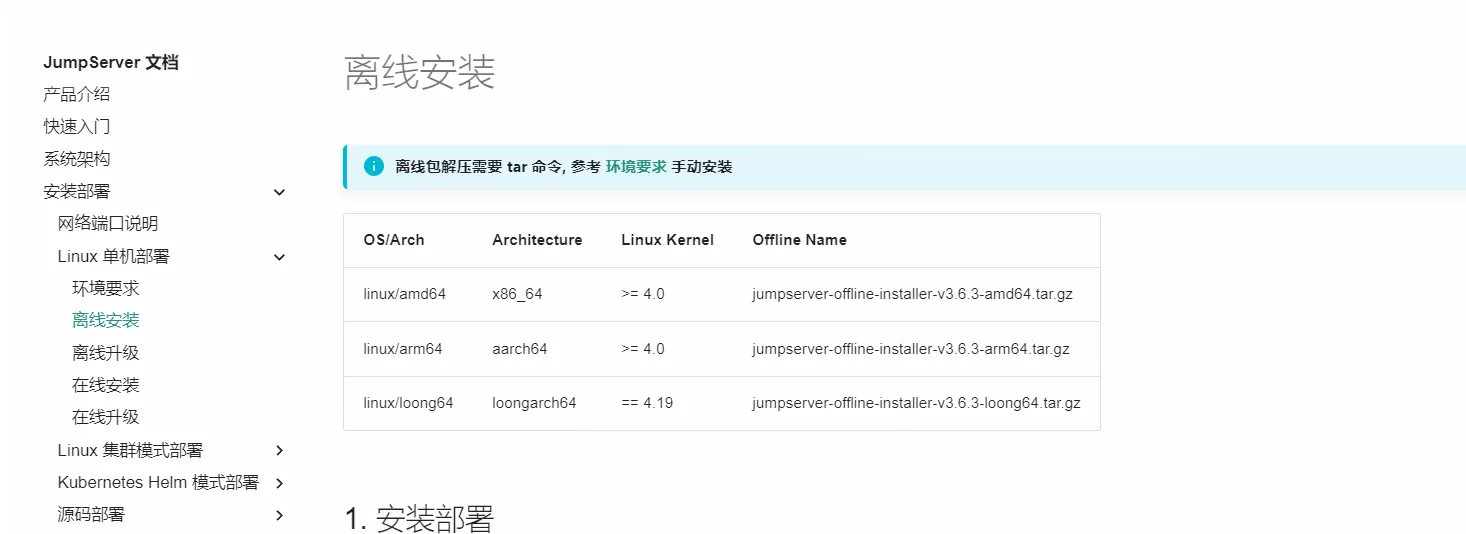This screenshot has width=1466, height=534.
Task: Open the 在线安装 sidebar page
Action: click(x=106, y=385)
